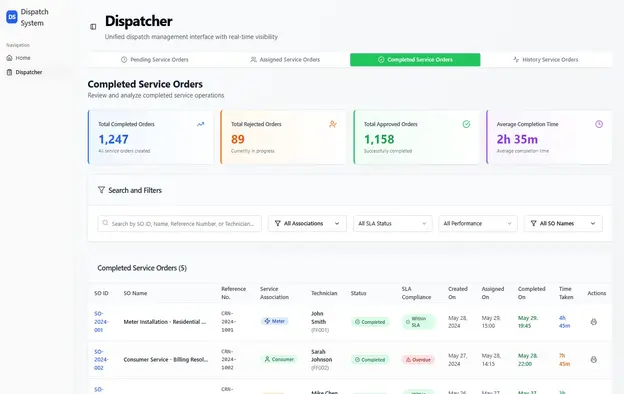Click the SLA Compliance column header
Screen dimensions: 624x394
point(416,293)
